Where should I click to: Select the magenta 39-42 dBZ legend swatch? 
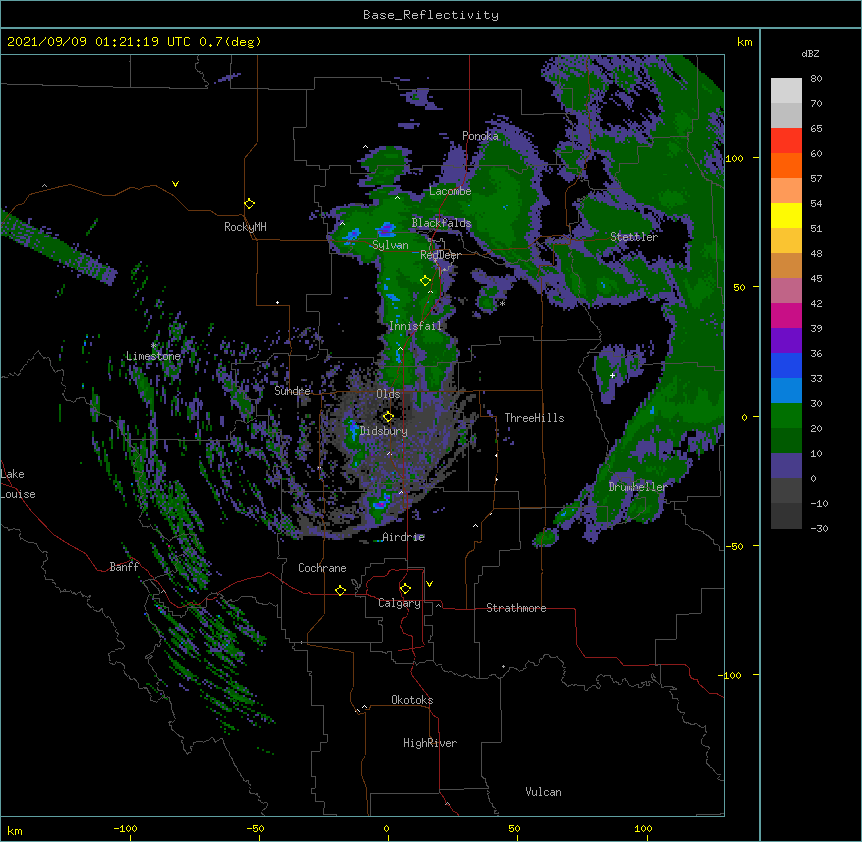786,316
